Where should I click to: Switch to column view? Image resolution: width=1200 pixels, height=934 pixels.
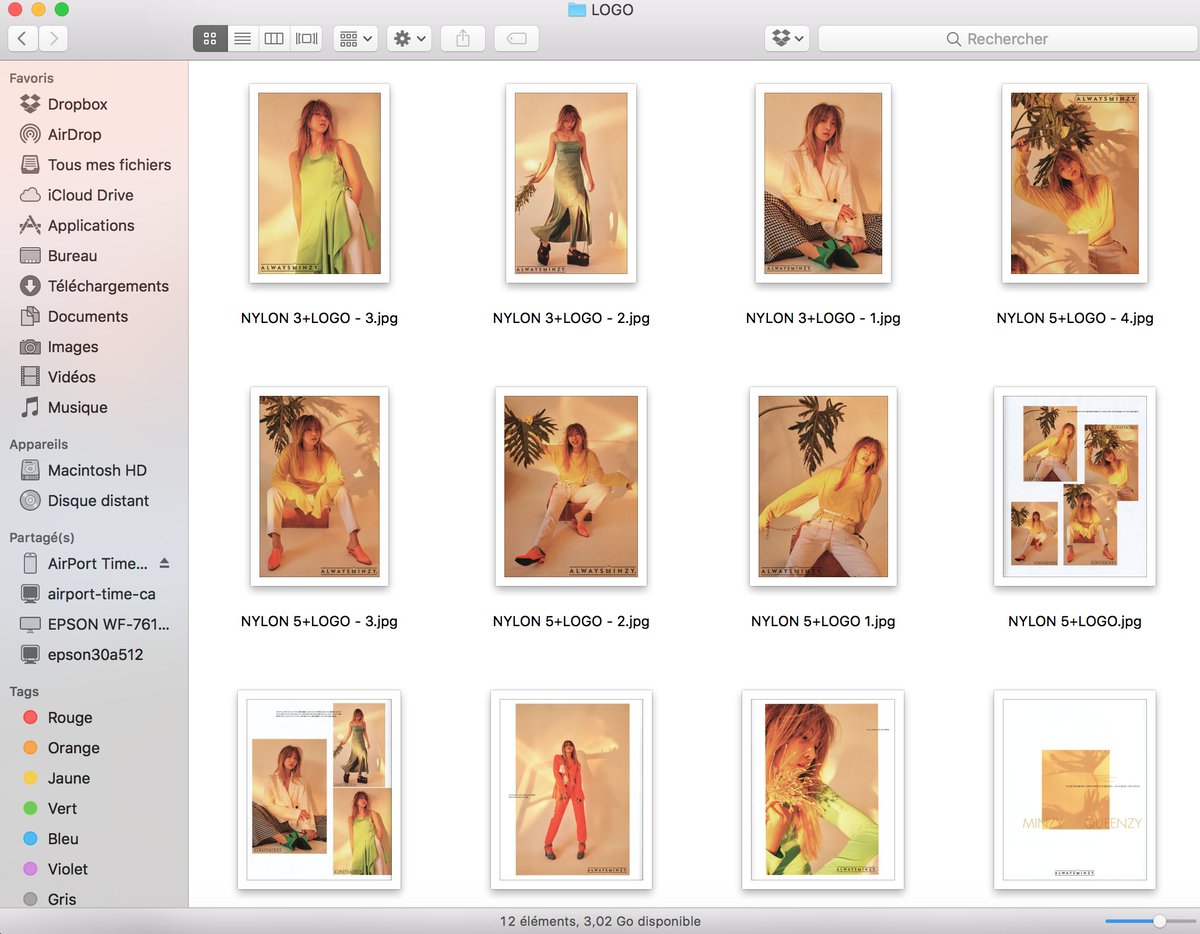click(273, 39)
